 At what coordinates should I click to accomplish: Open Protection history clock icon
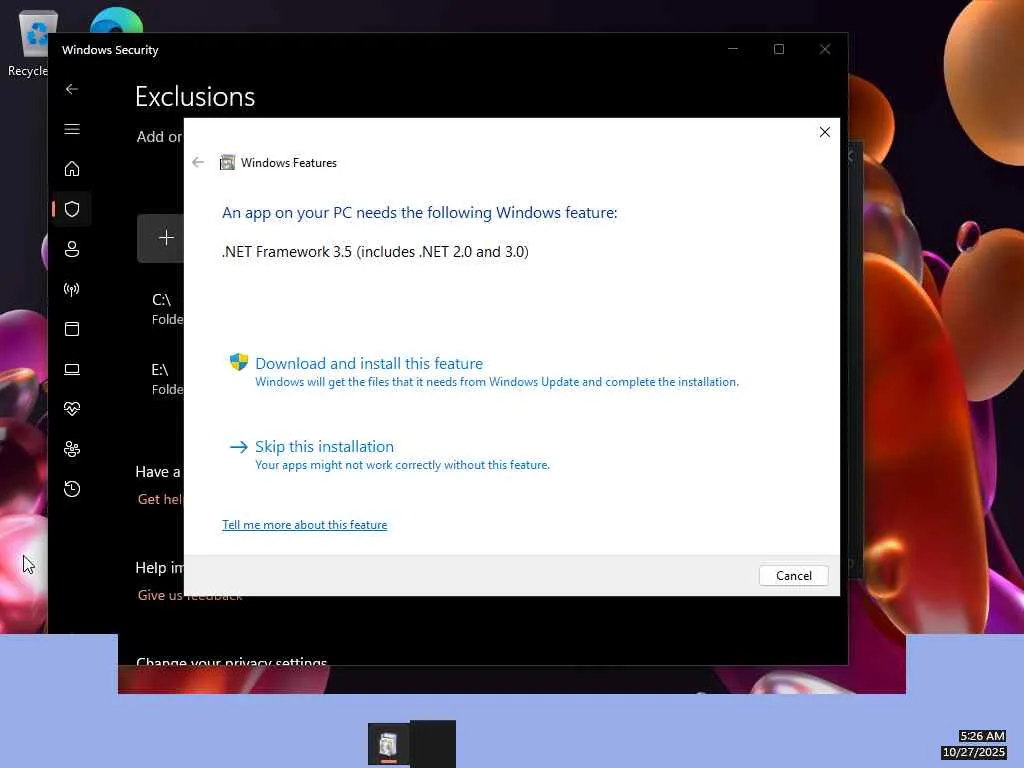72,489
